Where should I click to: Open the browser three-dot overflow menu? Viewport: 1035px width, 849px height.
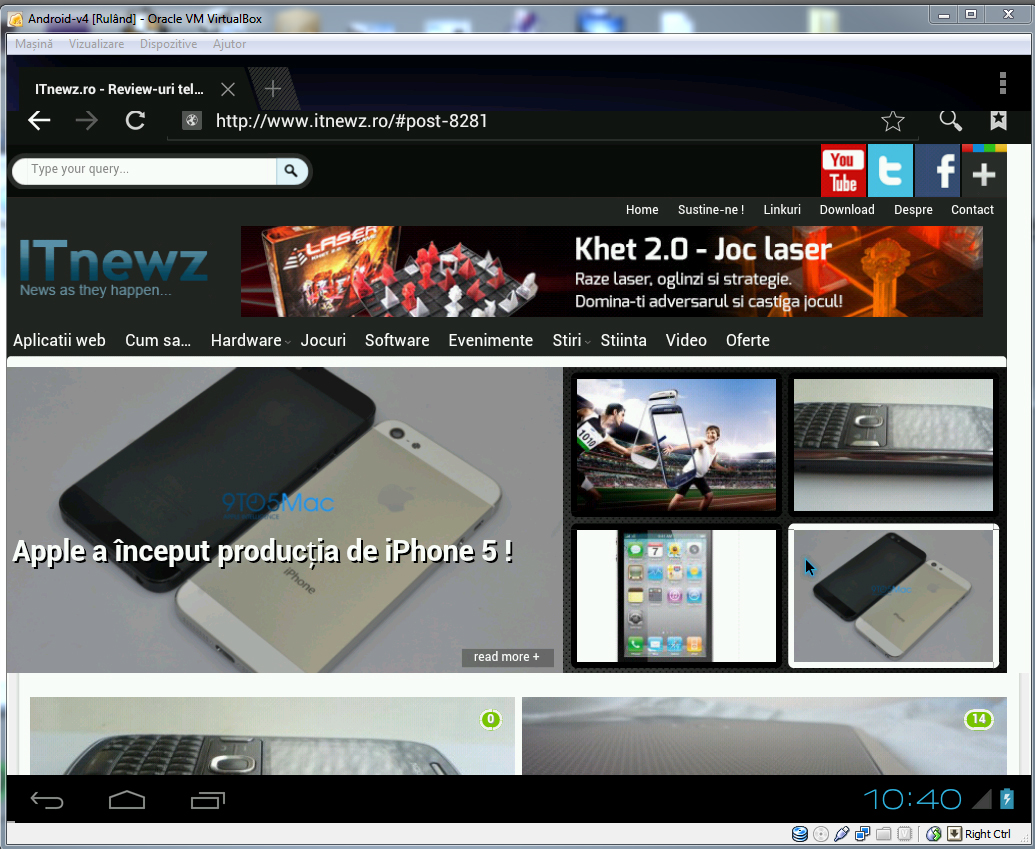[x=1002, y=83]
